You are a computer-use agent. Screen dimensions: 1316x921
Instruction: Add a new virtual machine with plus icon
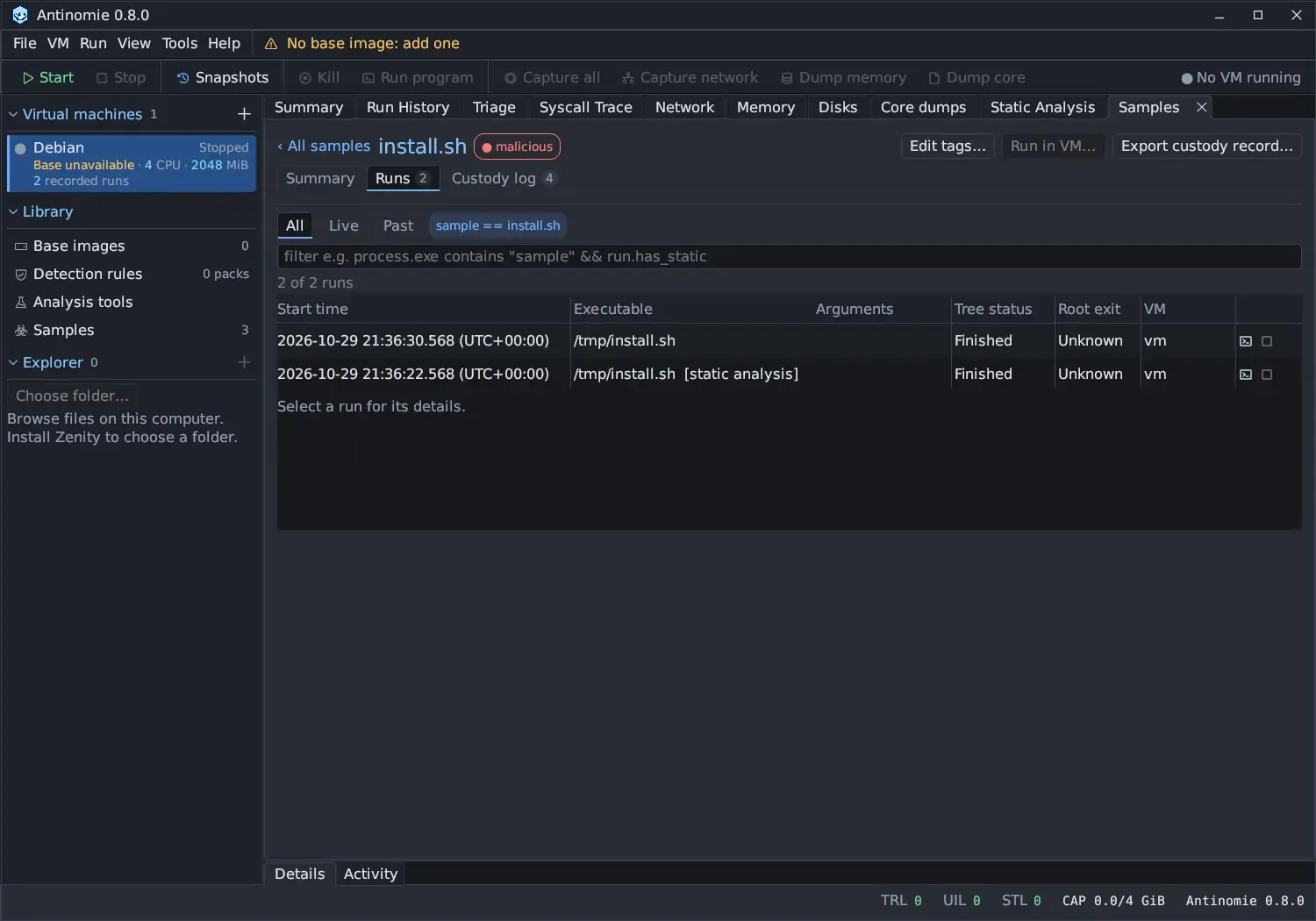point(244,114)
